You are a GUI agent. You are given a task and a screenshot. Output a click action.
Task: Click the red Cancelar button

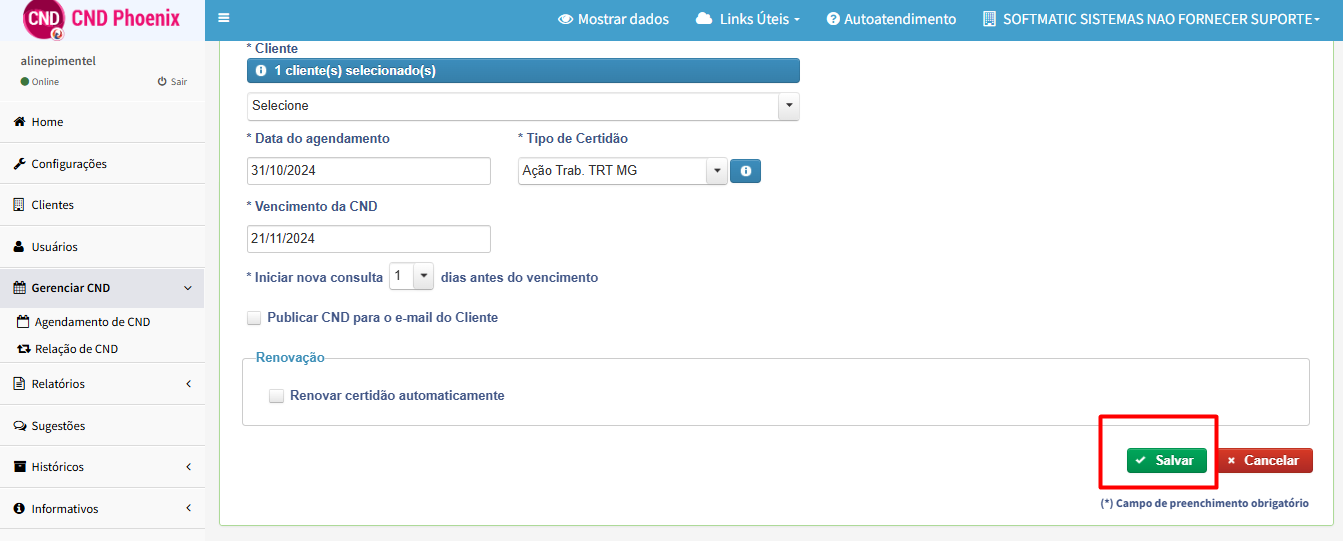[x=1264, y=460]
